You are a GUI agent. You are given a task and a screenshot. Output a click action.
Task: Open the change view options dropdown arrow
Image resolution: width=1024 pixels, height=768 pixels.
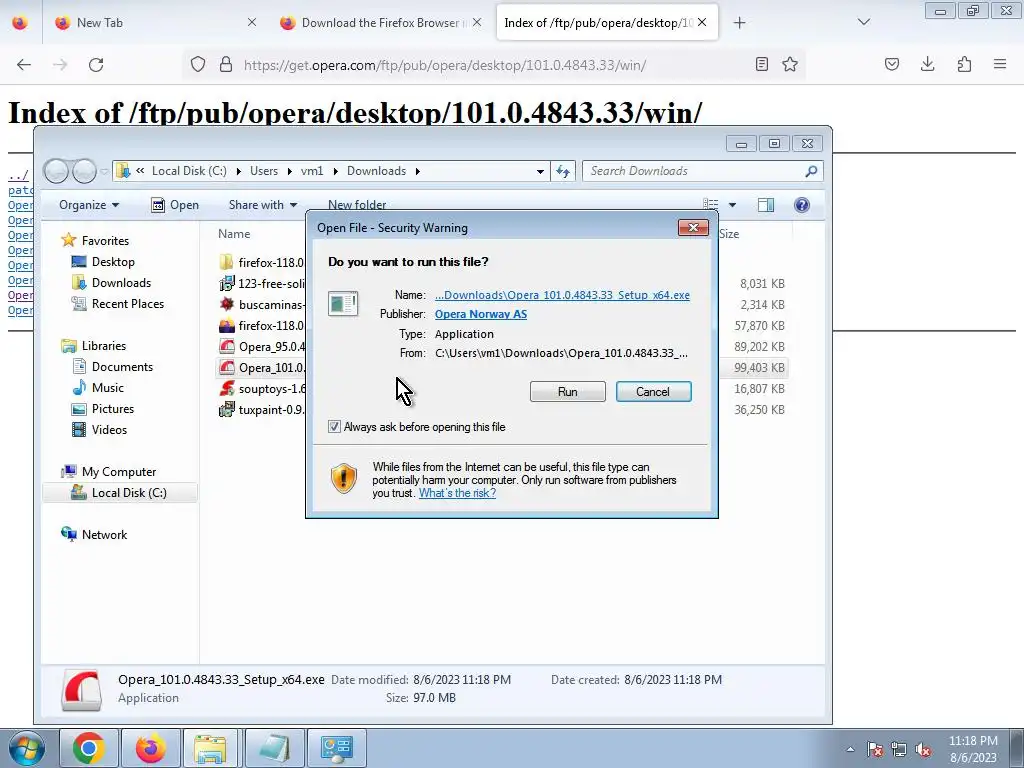point(732,205)
